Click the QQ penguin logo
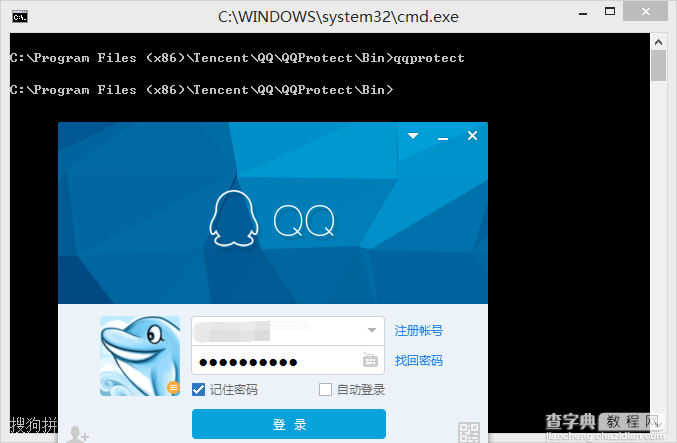This screenshot has width=677, height=443. click(234, 218)
